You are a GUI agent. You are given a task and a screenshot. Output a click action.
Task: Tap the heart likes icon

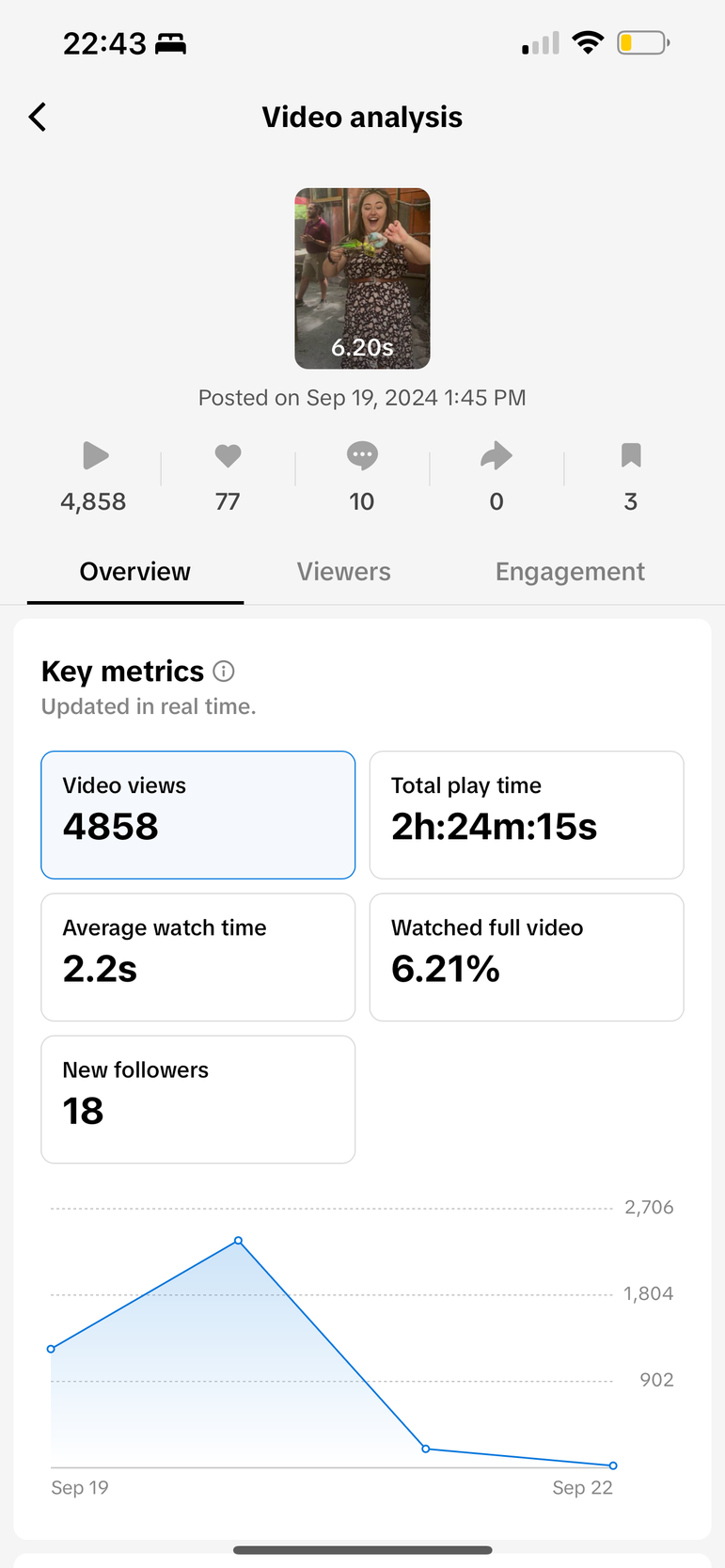click(x=228, y=455)
